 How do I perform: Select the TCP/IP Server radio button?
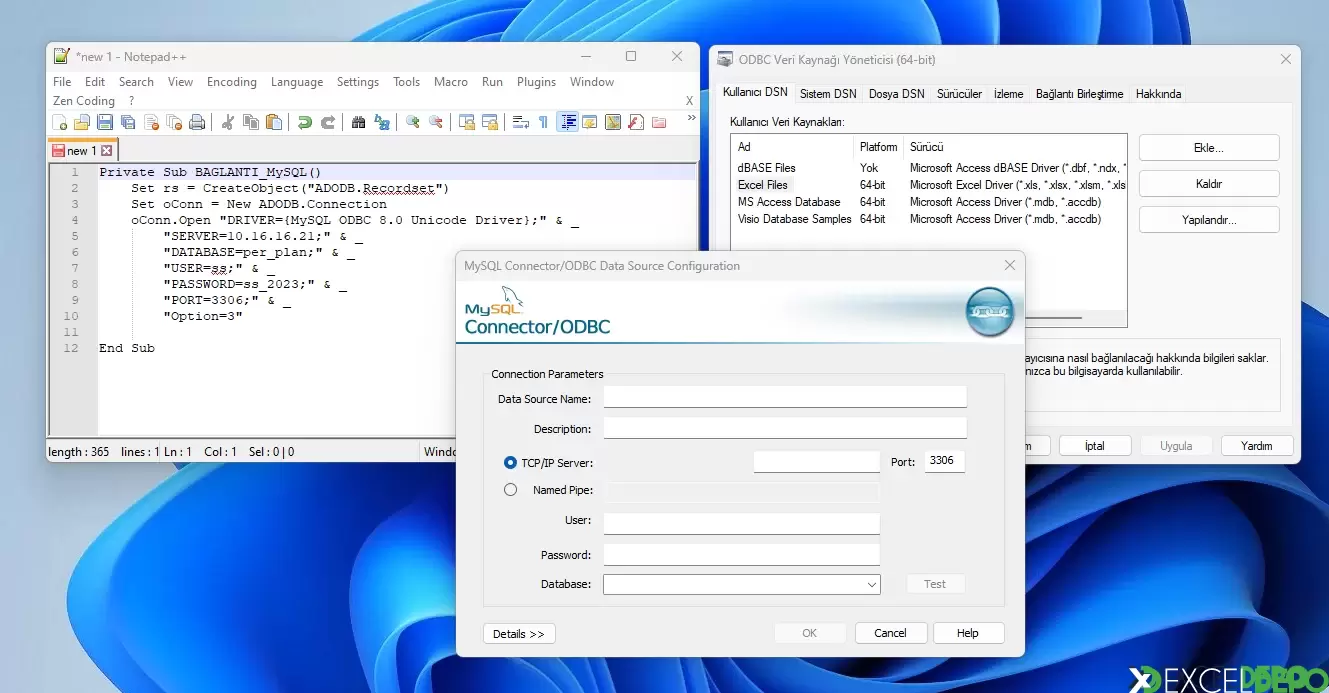click(x=511, y=463)
